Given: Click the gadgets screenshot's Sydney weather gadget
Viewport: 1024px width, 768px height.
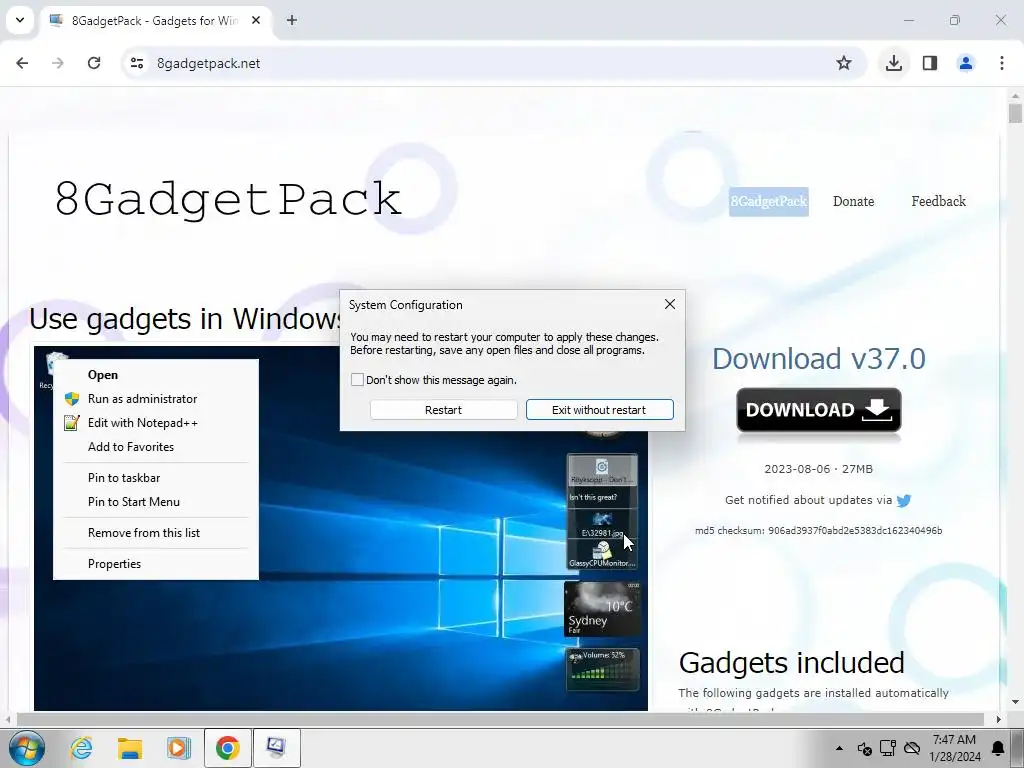Looking at the screenshot, I should click(602, 609).
